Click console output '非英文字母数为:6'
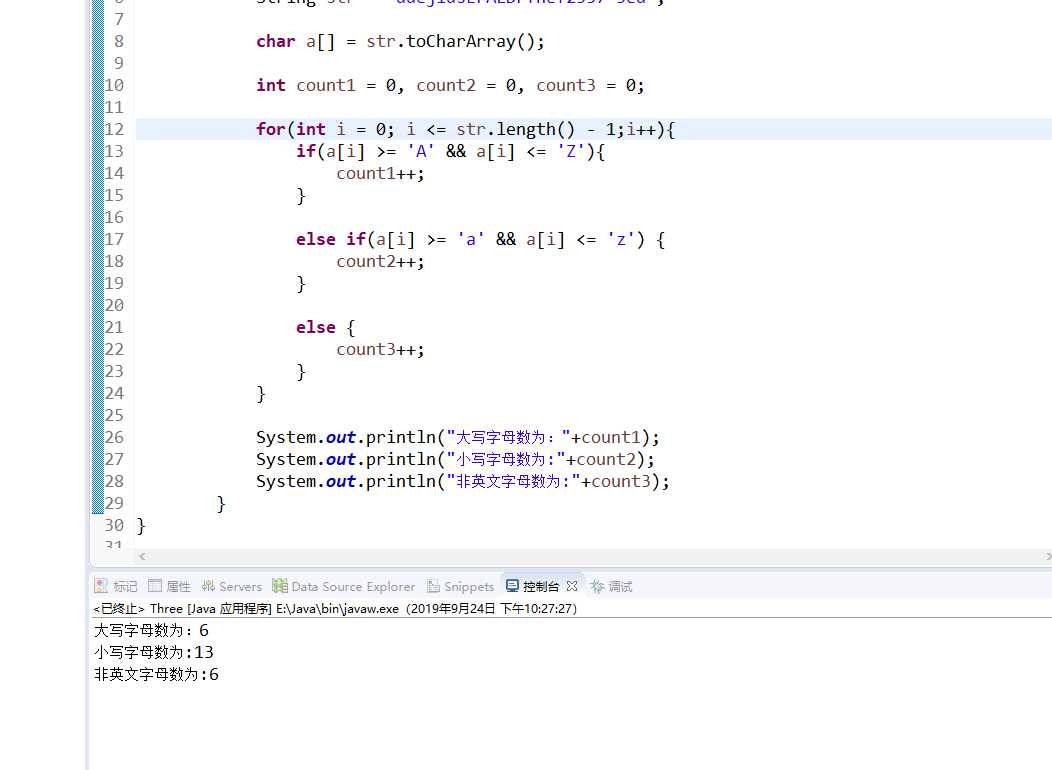 point(156,675)
